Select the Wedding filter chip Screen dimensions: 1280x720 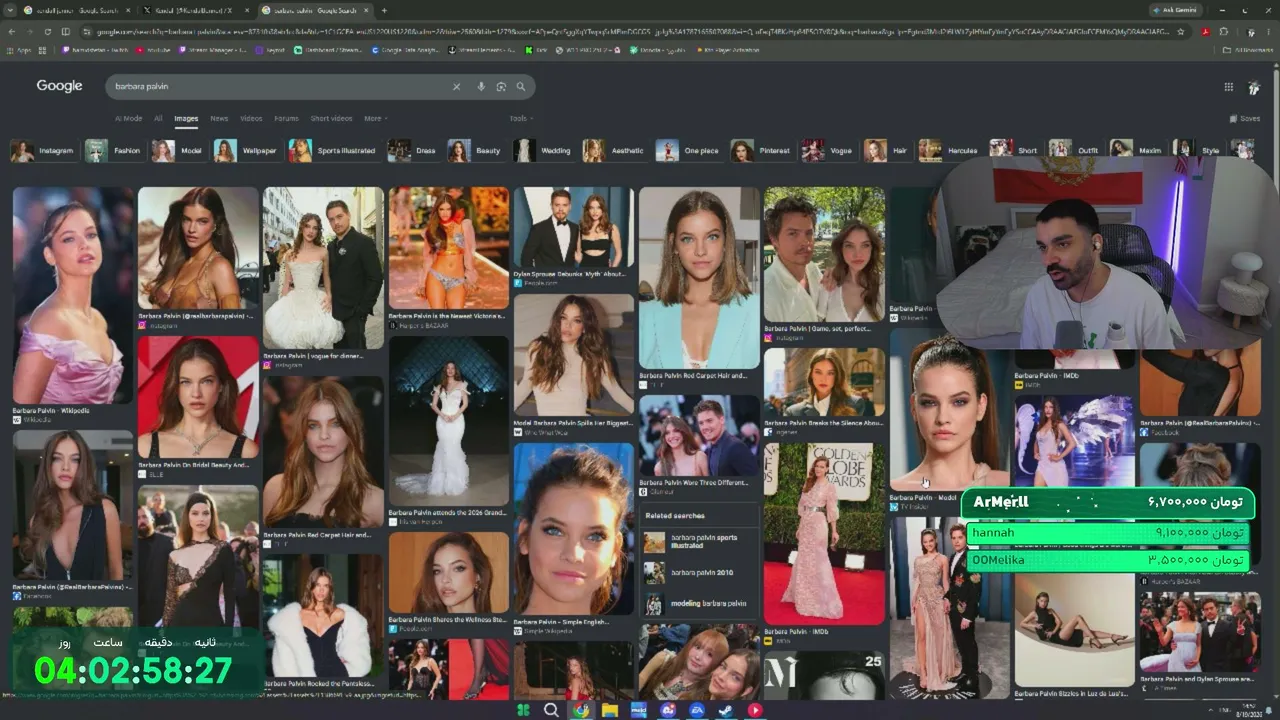[x=543, y=151]
